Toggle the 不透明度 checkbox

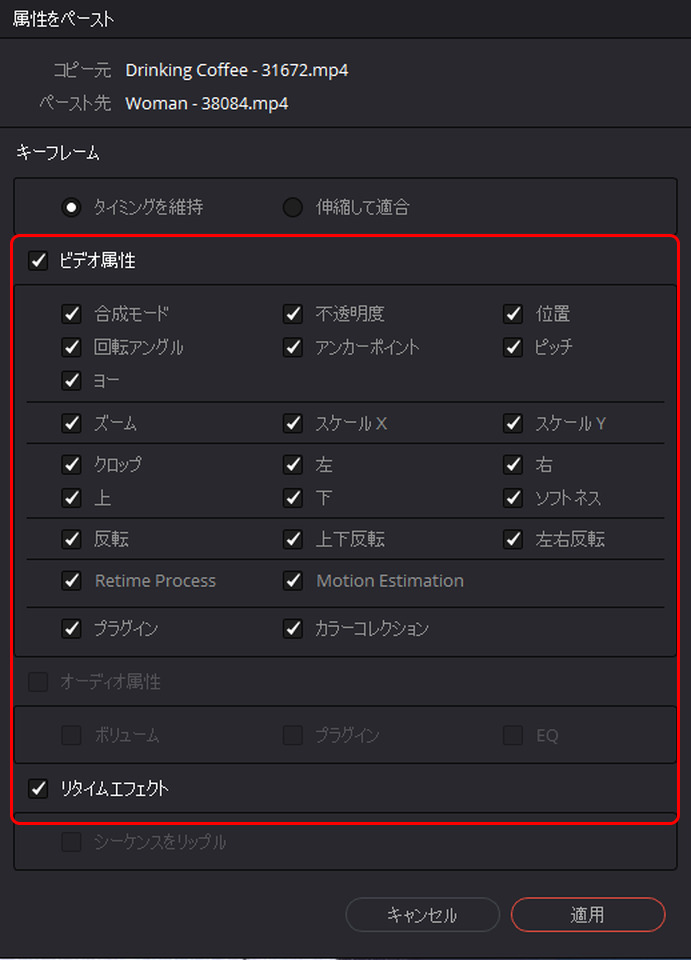tap(293, 314)
